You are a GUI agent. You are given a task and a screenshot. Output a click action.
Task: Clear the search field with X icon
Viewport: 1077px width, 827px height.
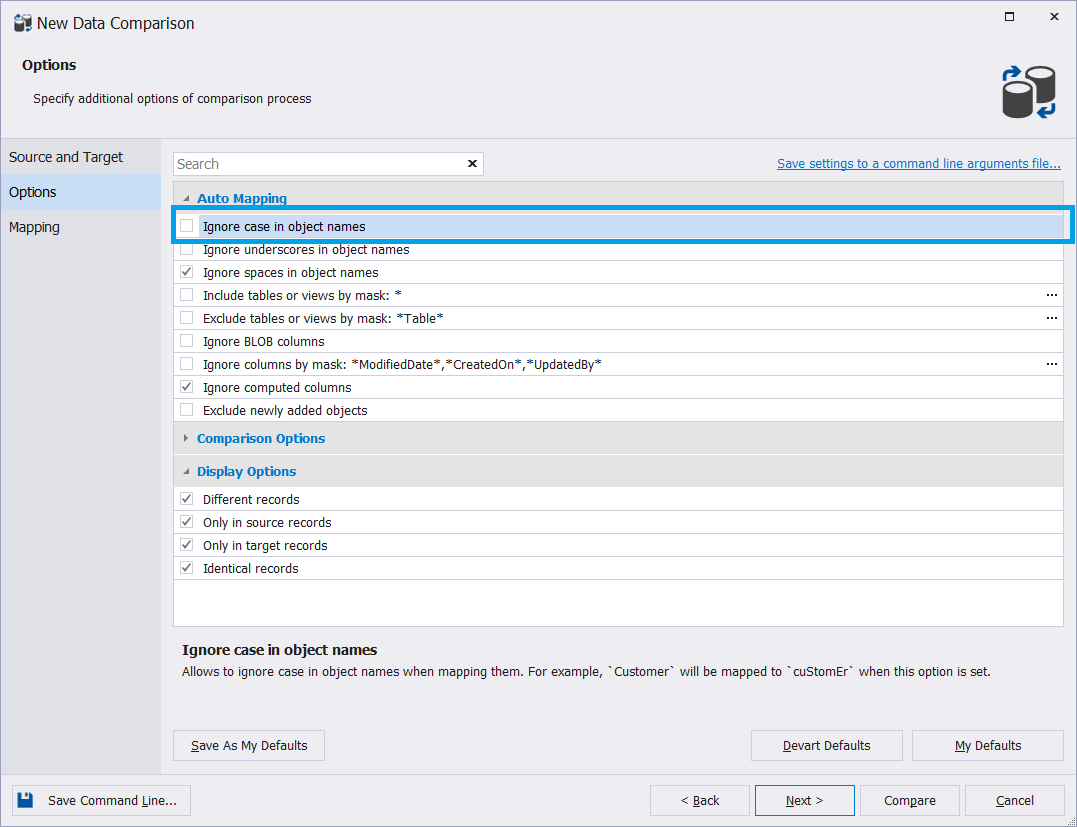pos(472,164)
